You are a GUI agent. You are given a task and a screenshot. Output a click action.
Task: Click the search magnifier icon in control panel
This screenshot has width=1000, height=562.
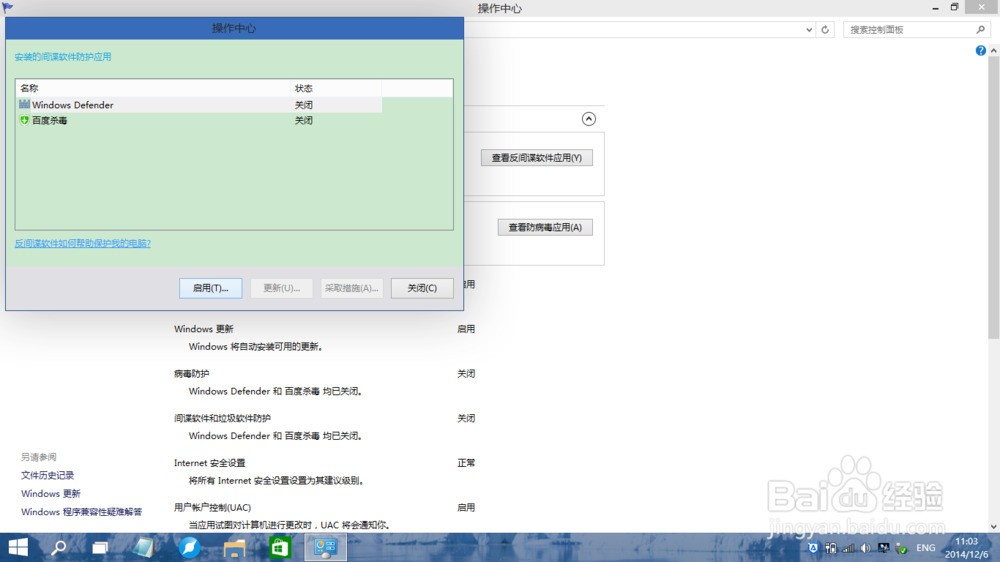981,29
